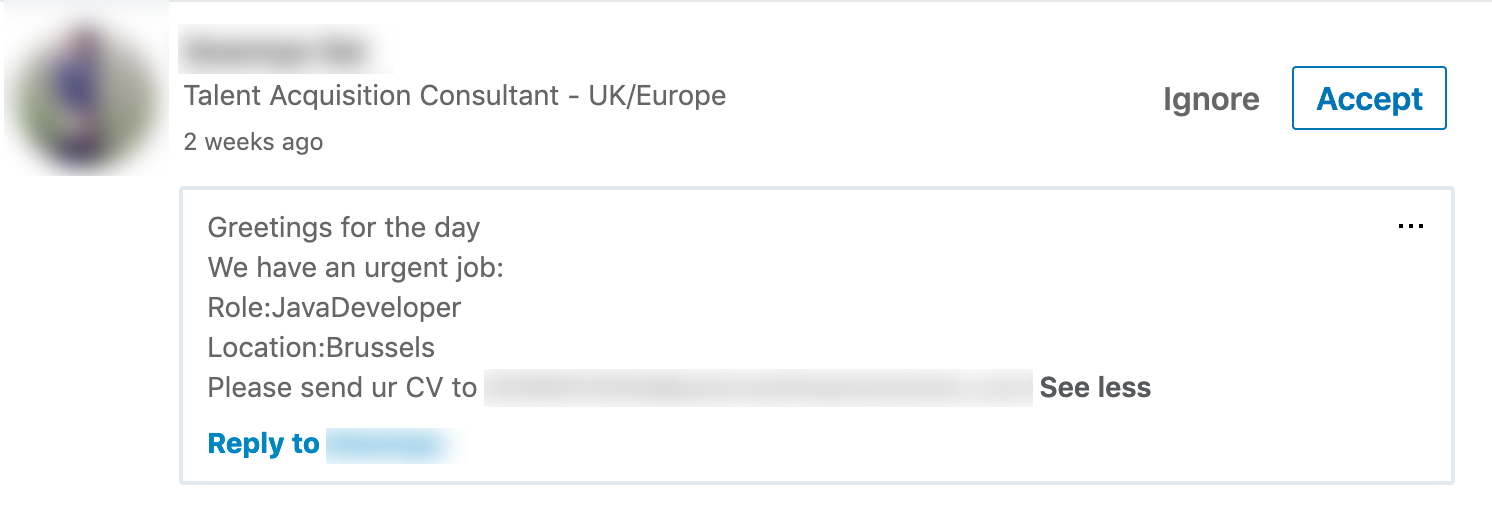Click the blurred email address in message
Image resolution: width=1492 pixels, height=508 pixels.
[x=758, y=388]
